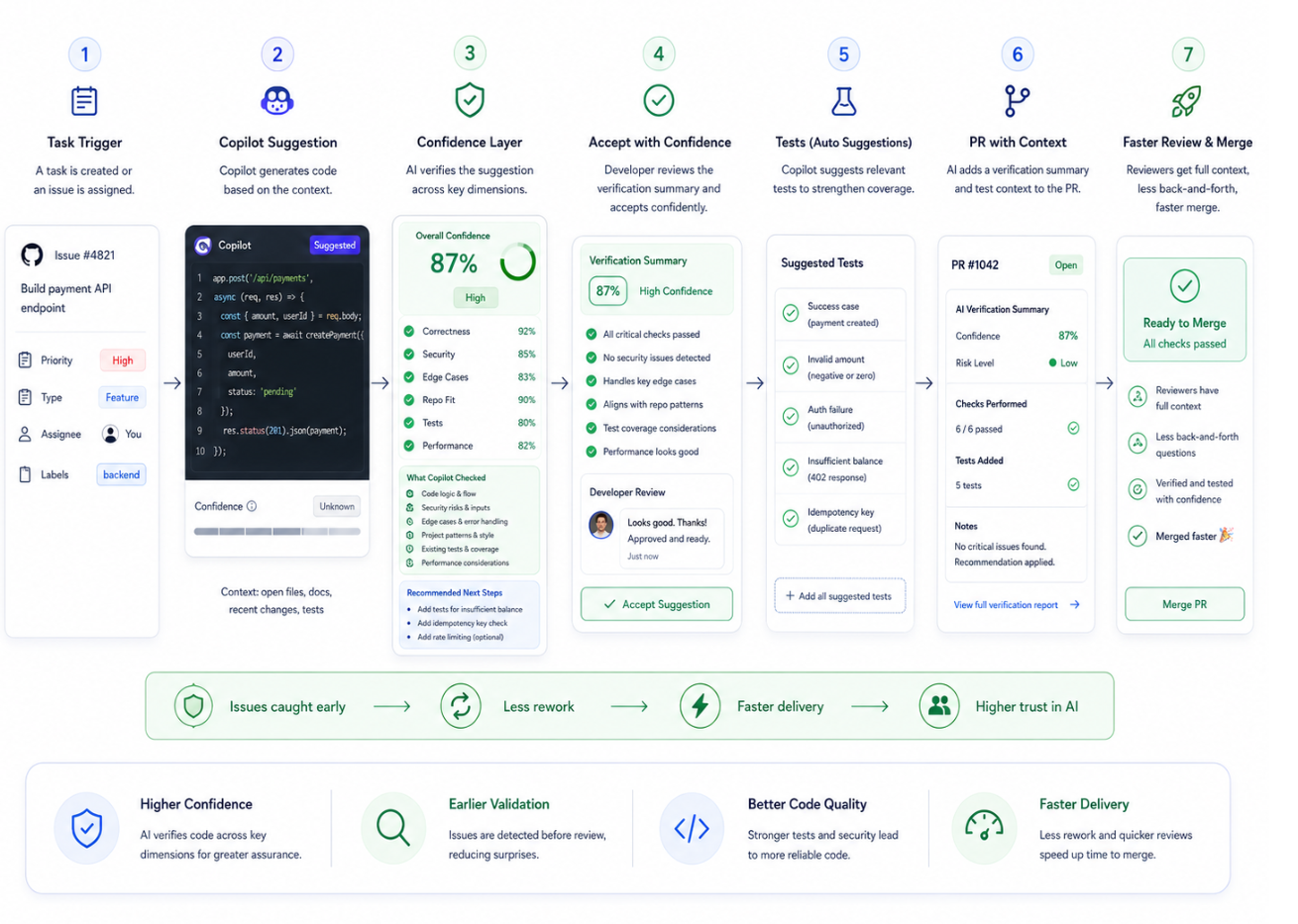
Task: Click the developer avatar in Developer Review
Action: (x=600, y=525)
